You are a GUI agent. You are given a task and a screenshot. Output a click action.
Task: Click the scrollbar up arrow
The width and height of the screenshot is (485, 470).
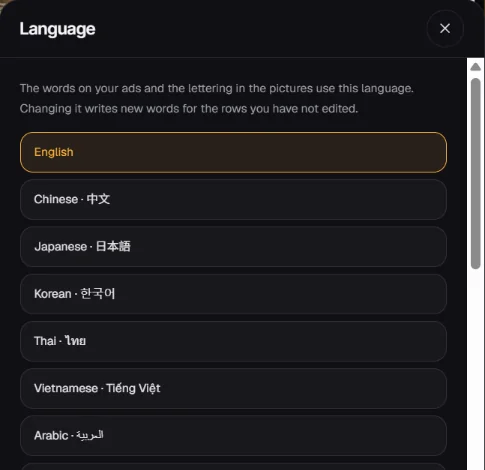pyautogui.click(x=475, y=67)
